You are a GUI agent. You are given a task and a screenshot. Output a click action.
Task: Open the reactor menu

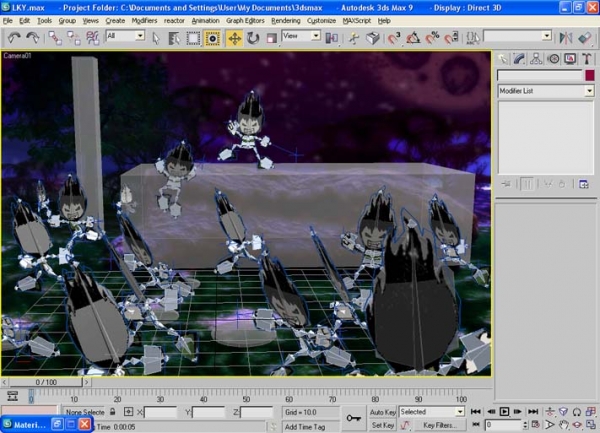point(174,21)
